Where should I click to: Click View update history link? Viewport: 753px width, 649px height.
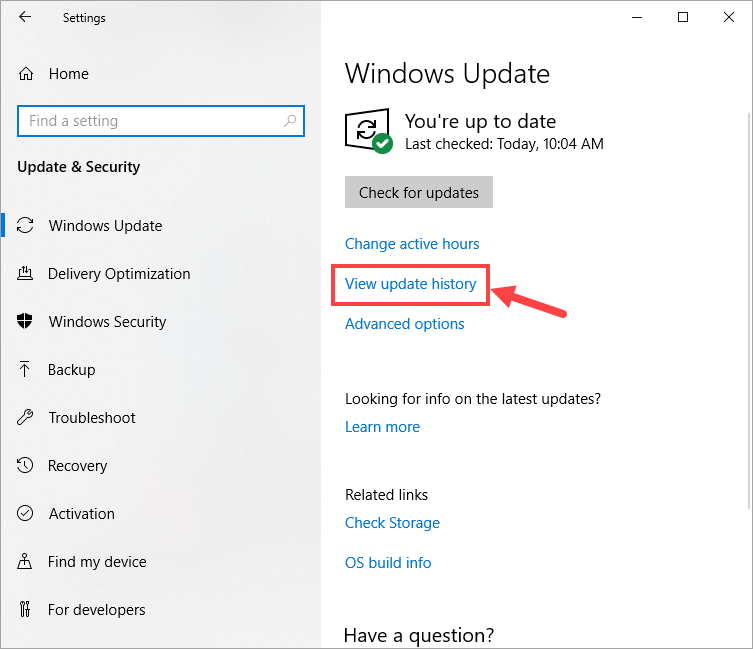pos(411,284)
